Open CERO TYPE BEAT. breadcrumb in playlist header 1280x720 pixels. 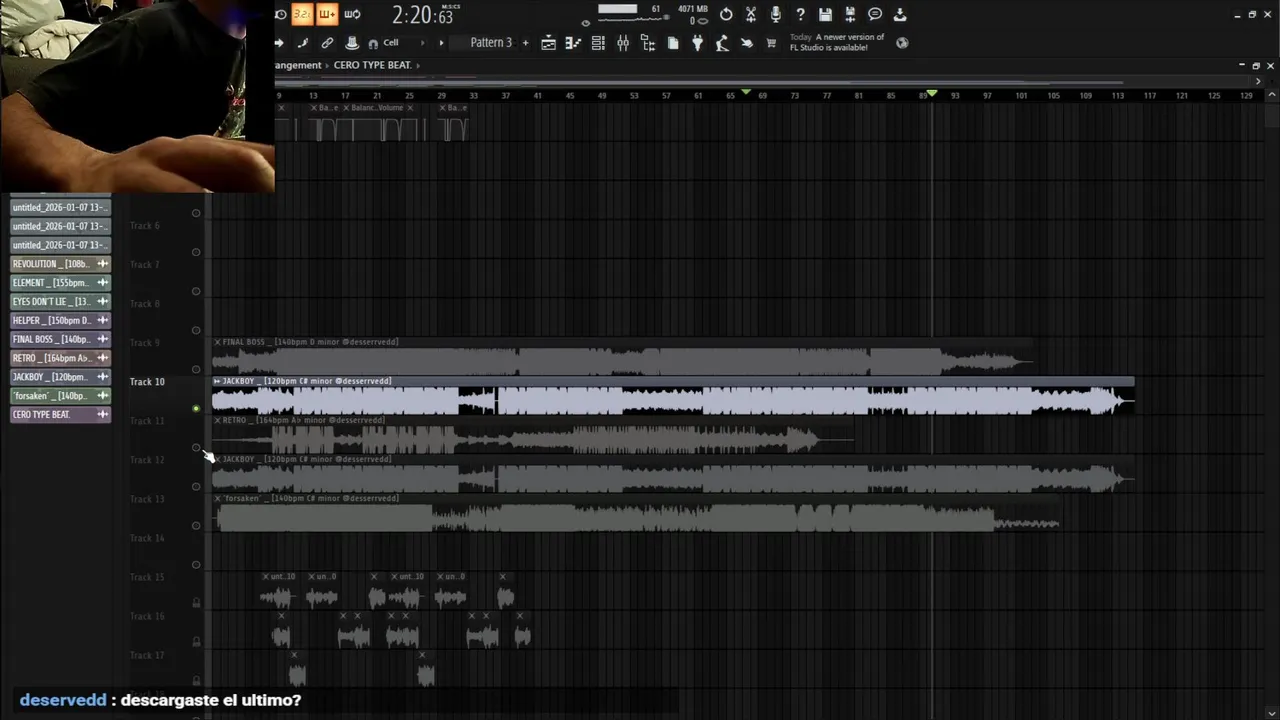coord(372,65)
